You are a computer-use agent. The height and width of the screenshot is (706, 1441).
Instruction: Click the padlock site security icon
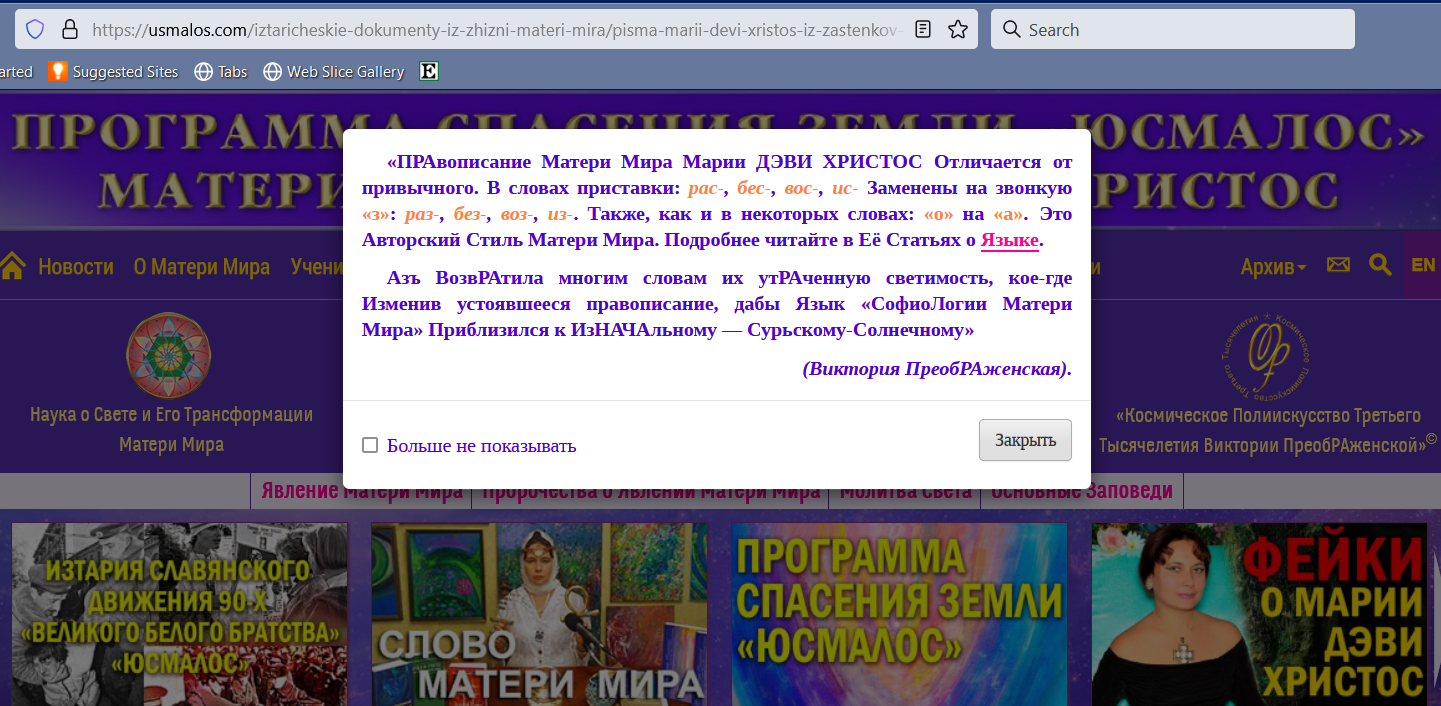(70, 29)
